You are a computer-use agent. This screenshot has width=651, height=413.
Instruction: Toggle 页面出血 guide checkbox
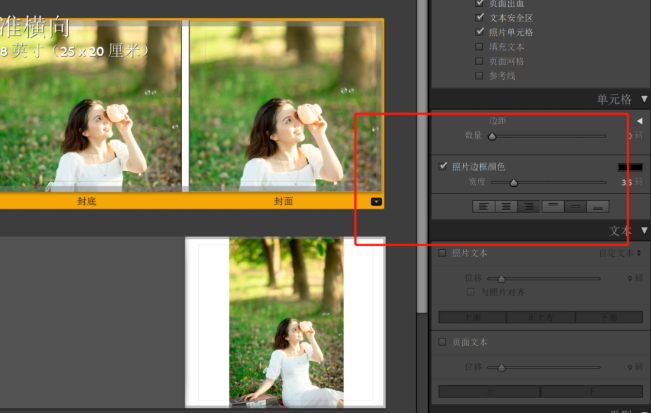point(480,3)
